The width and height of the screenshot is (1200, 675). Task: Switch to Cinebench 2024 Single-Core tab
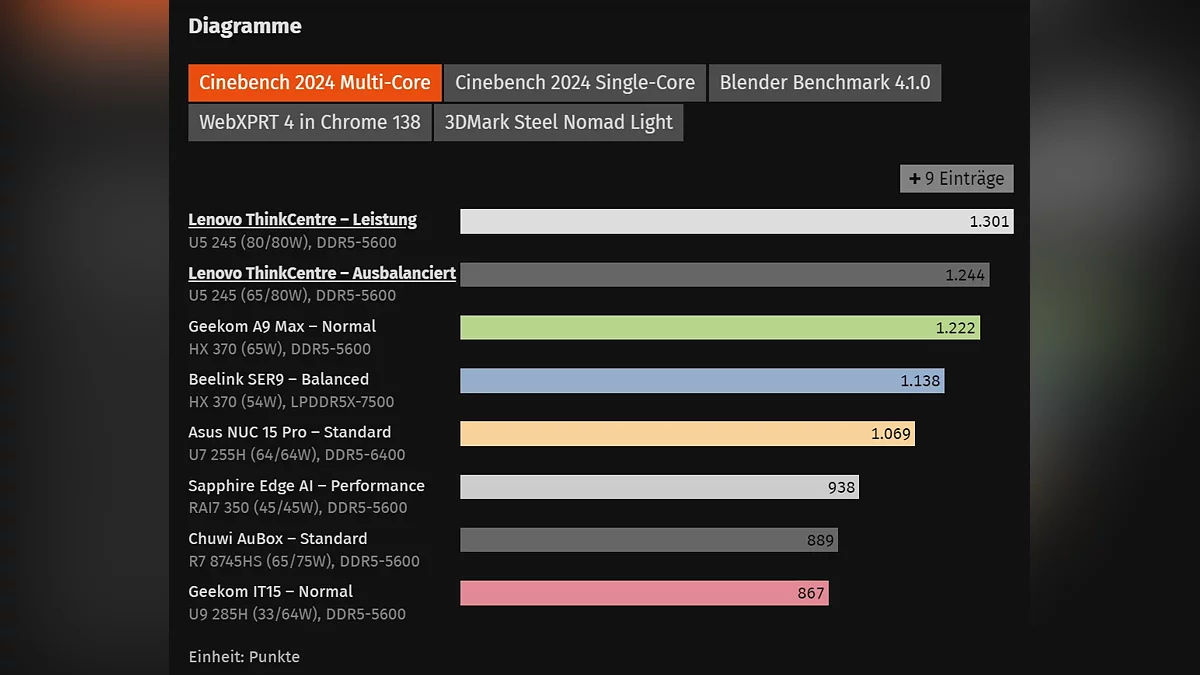(x=575, y=83)
